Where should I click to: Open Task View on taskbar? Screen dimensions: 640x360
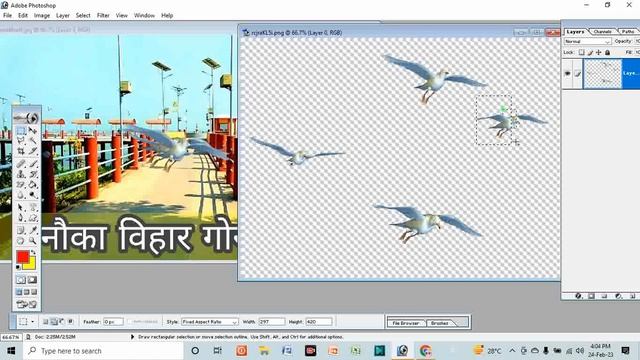pyautogui.click(x=218, y=351)
